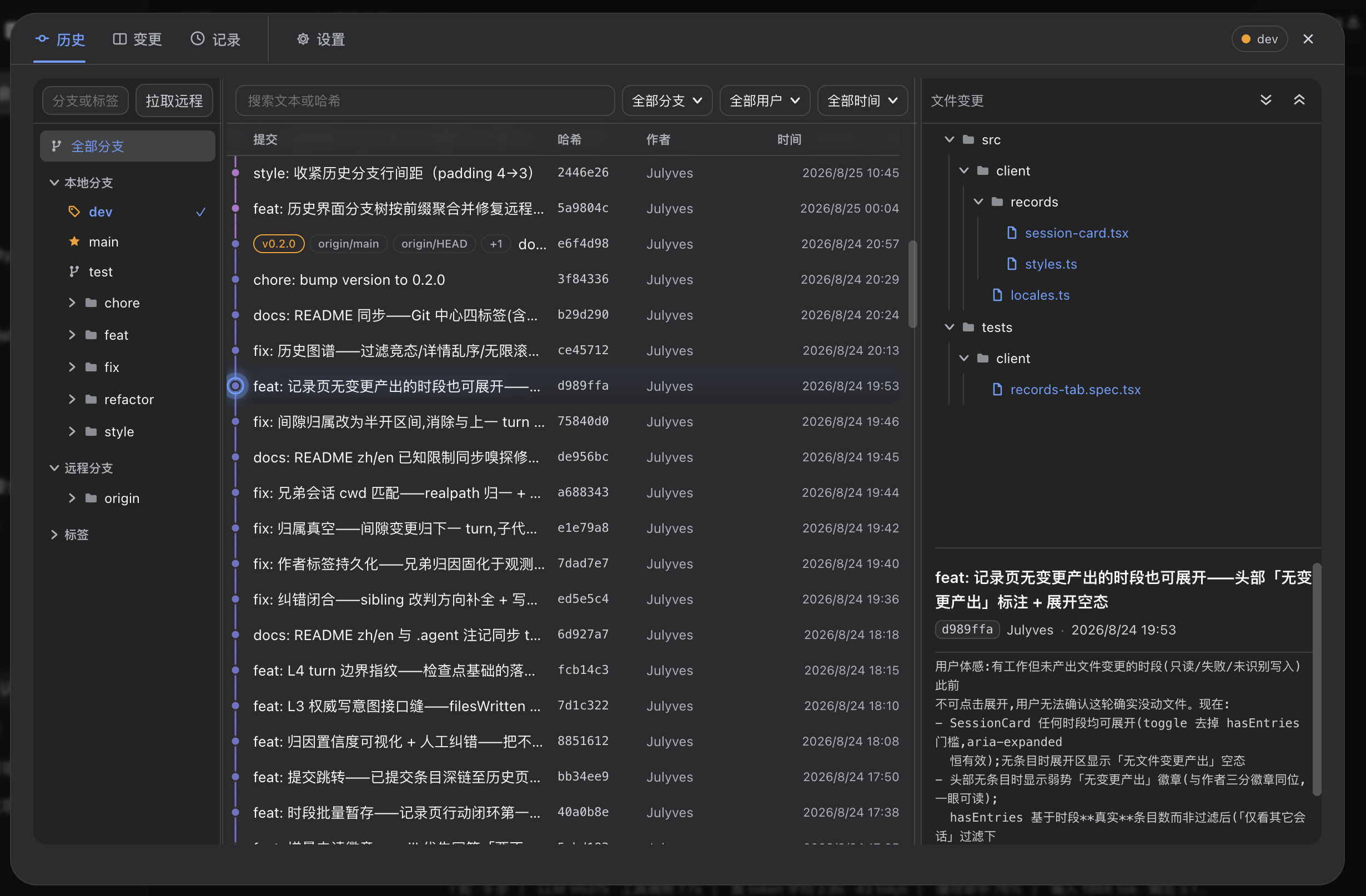Click the graph node of commit 2446e26
The width and height of the screenshot is (1366, 896).
point(235,173)
